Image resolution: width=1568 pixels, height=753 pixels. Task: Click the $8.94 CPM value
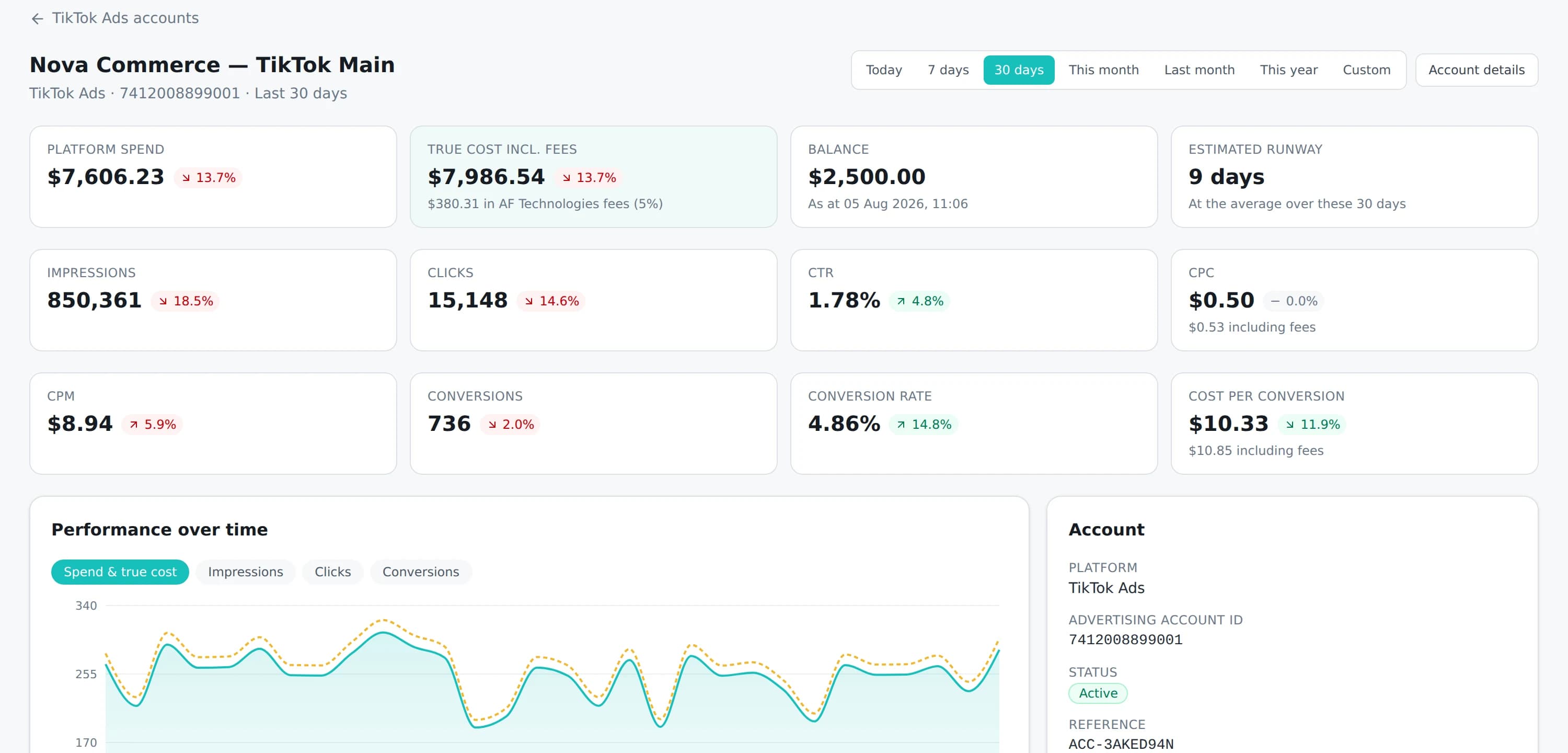tap(80, 424)
